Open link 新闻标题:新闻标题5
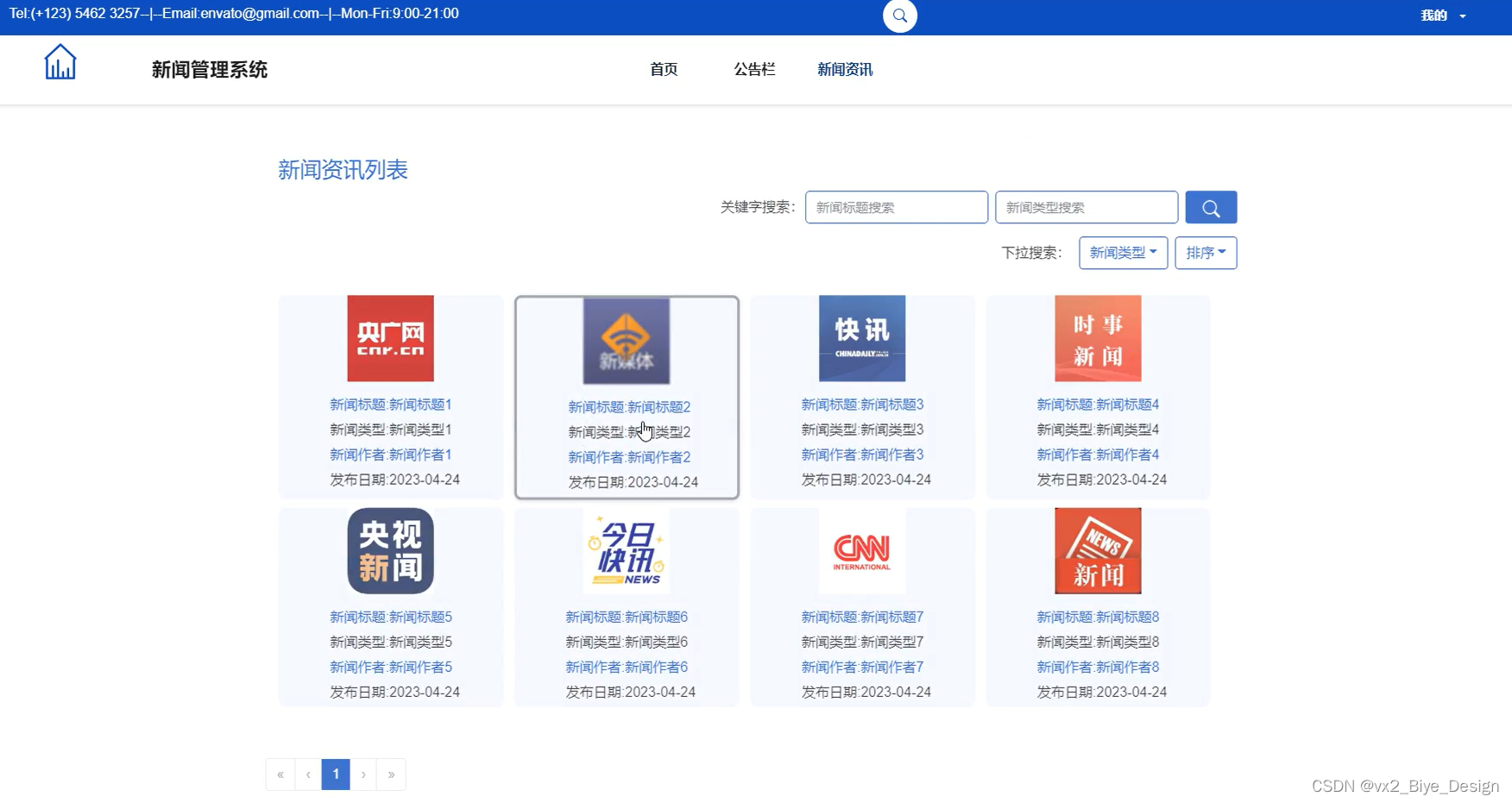 [x=391, y=617]
